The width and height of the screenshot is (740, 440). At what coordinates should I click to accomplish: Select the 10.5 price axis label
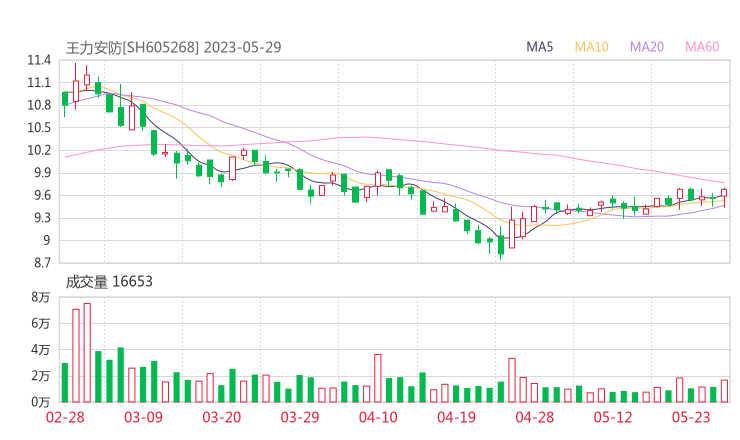tap(39, 128)
